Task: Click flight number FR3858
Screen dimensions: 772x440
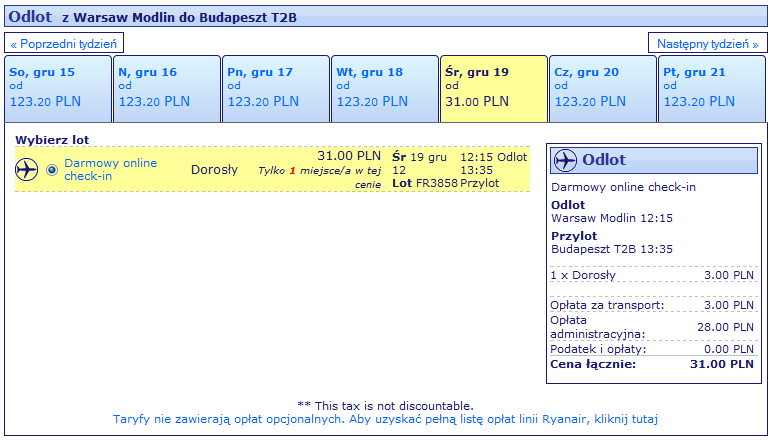Action: pyautogui.click(x=437, y=183)
